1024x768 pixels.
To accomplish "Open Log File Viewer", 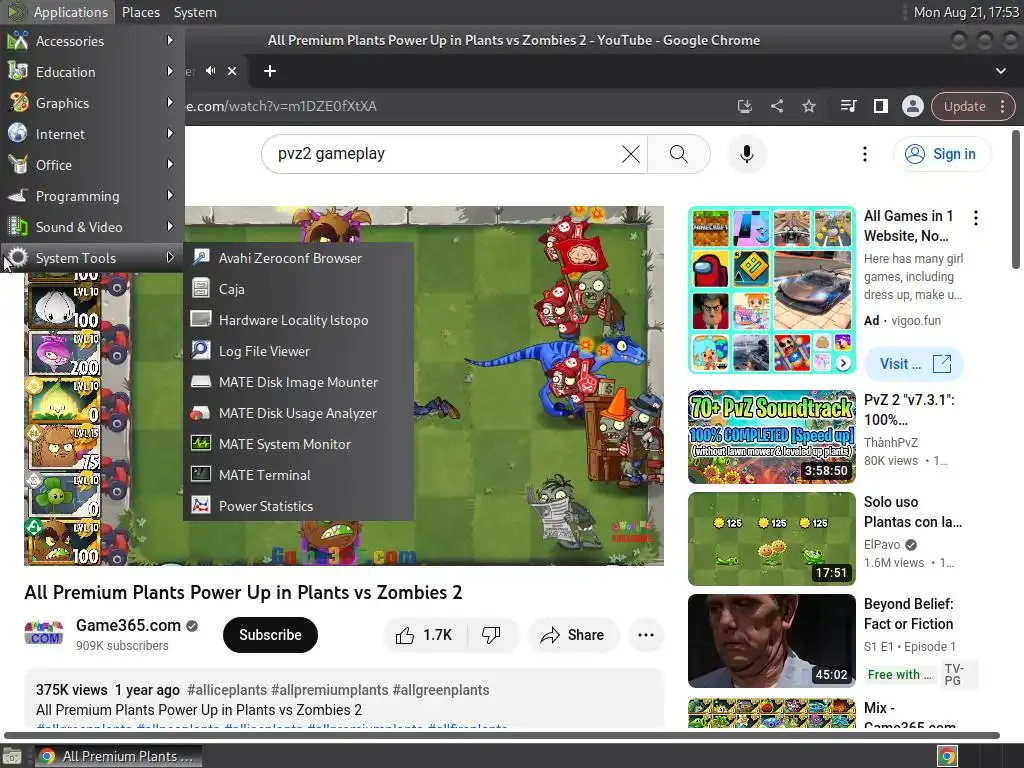I will point(298,351).
